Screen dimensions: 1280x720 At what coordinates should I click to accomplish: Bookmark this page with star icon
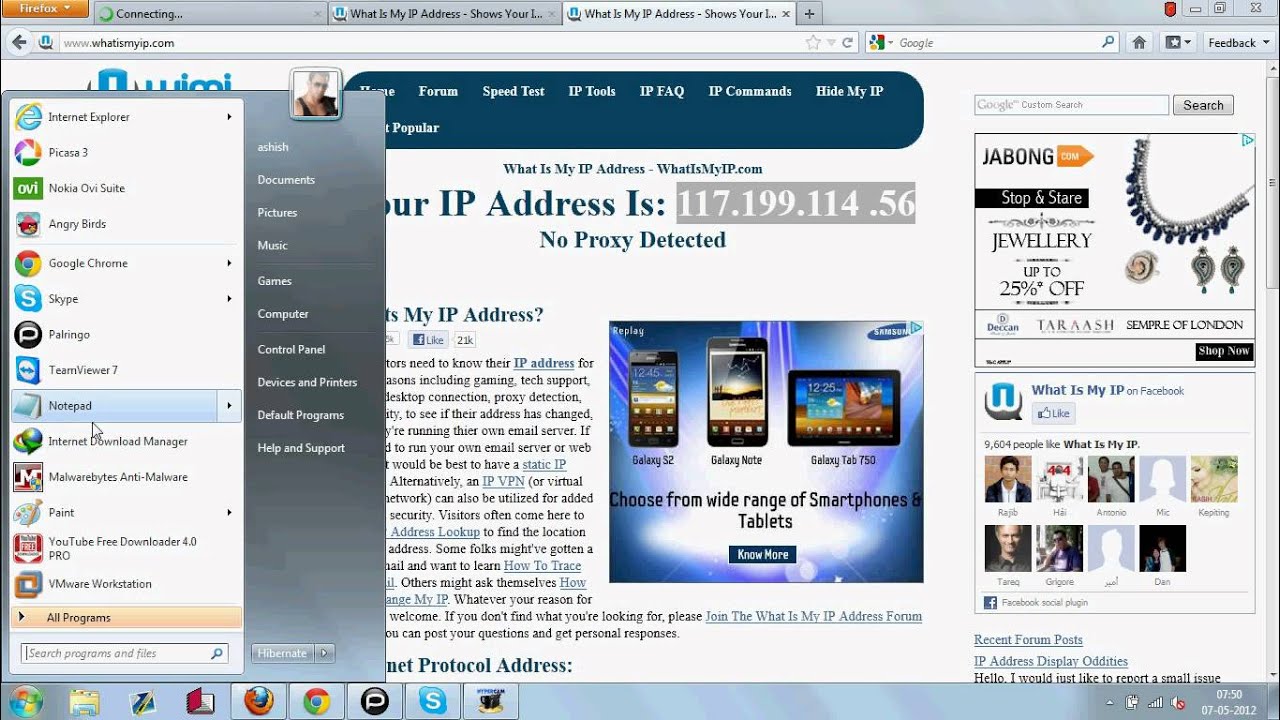coord(813,43)
